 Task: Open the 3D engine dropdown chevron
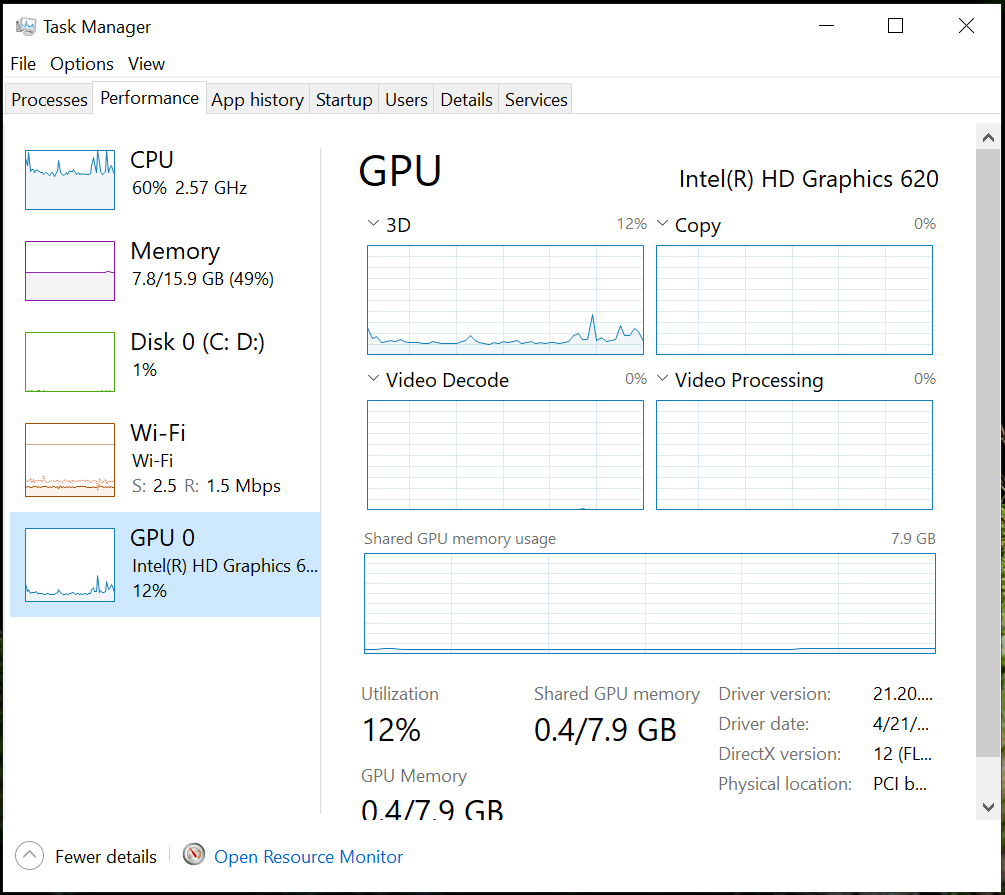(x=373, y=224)
